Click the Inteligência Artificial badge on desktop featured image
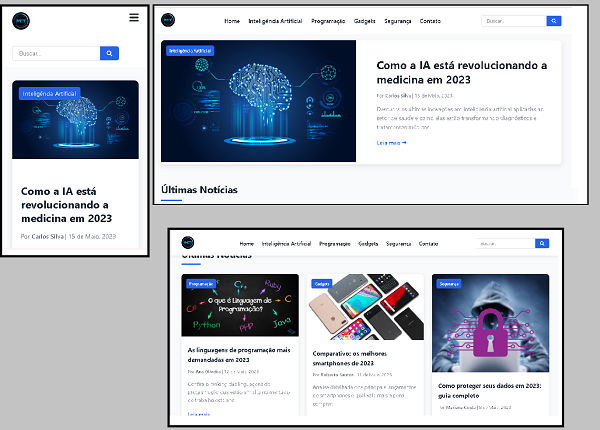The image size is (600, 430). 190,50
